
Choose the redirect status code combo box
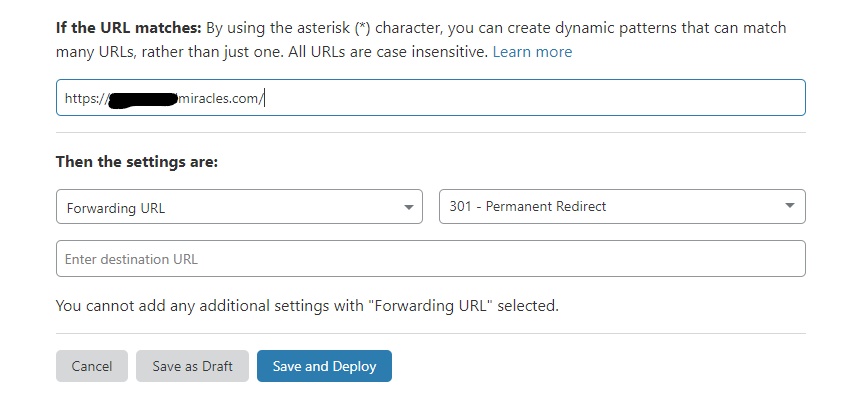622,207
